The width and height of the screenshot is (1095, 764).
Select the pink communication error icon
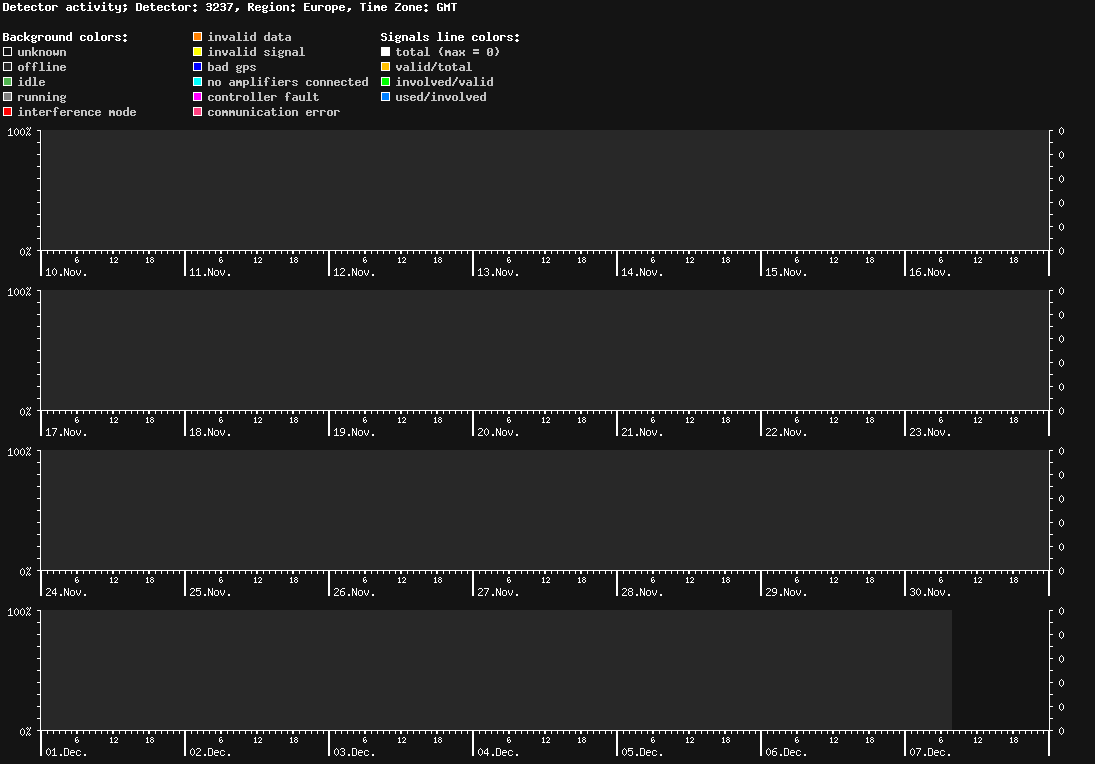click(199, 111)
